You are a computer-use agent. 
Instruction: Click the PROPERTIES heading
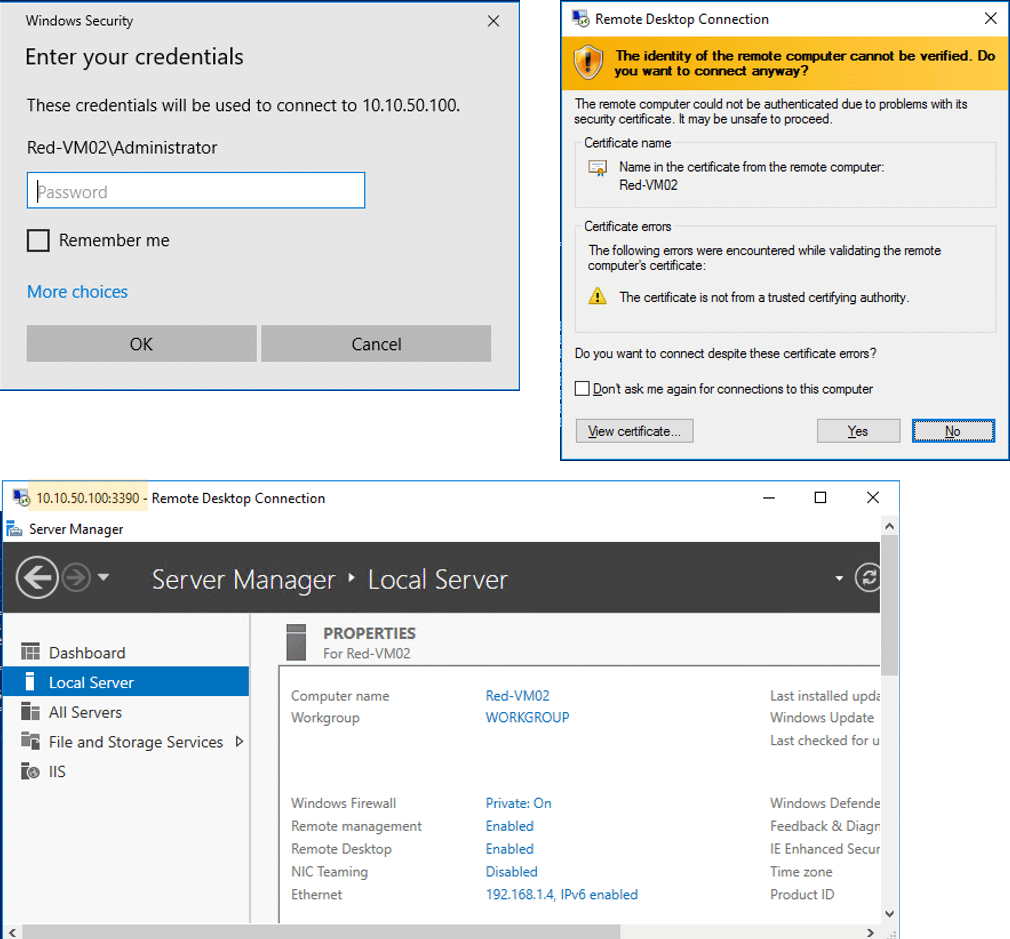tap(369, 633)
